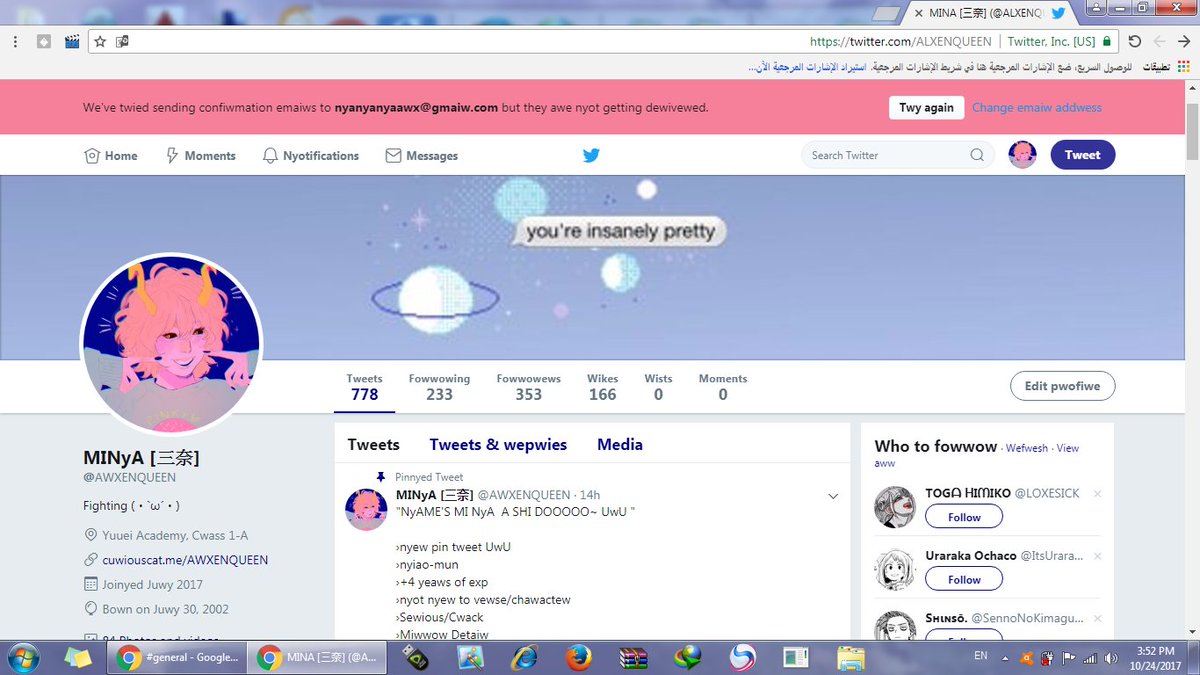Image resolution: width=1200 pixels, height=675 pixels.
Task: Click the blue Twitter bird logo
Action: (x=591, y=155)
